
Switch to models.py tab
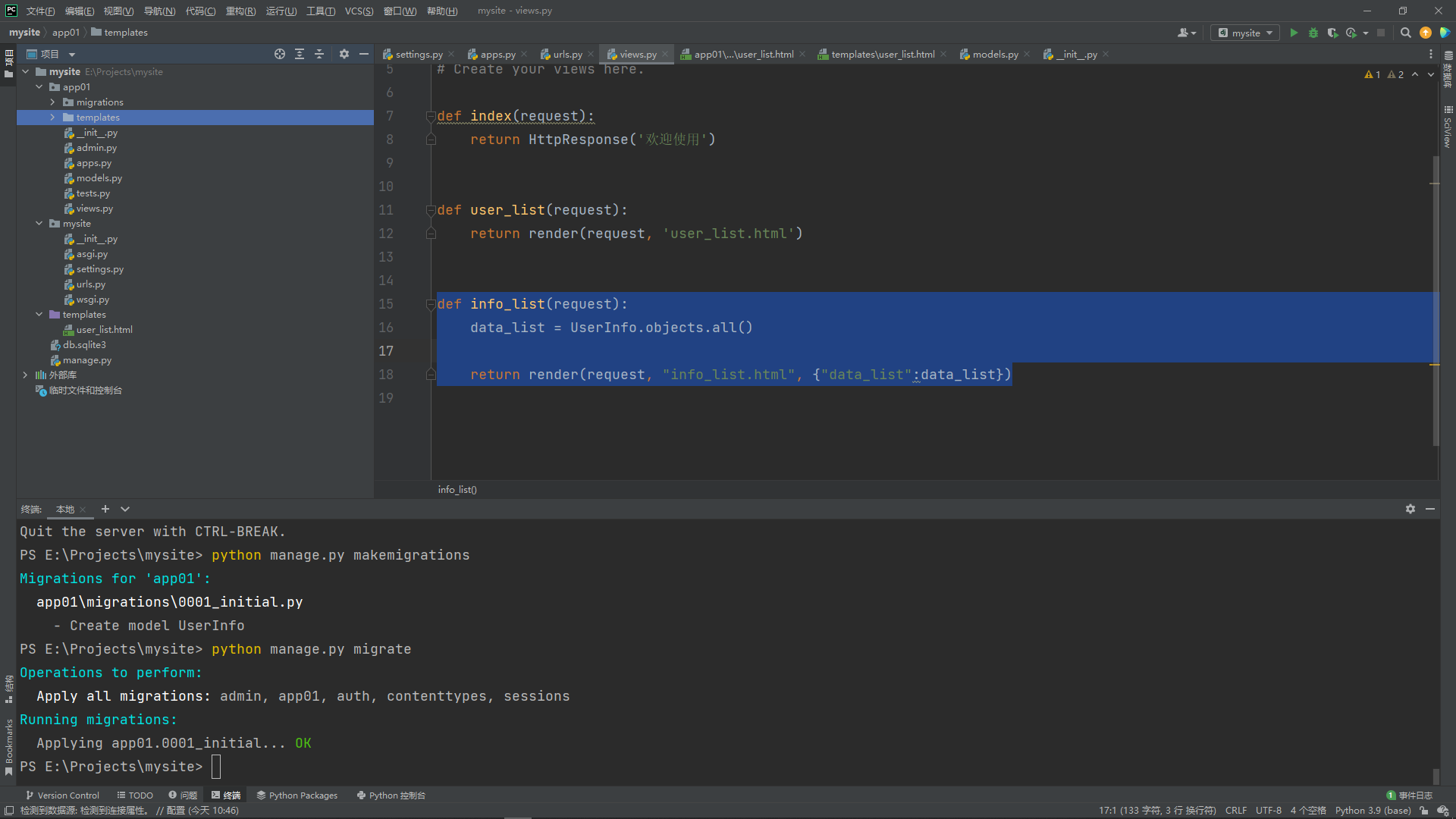point(995,54)
